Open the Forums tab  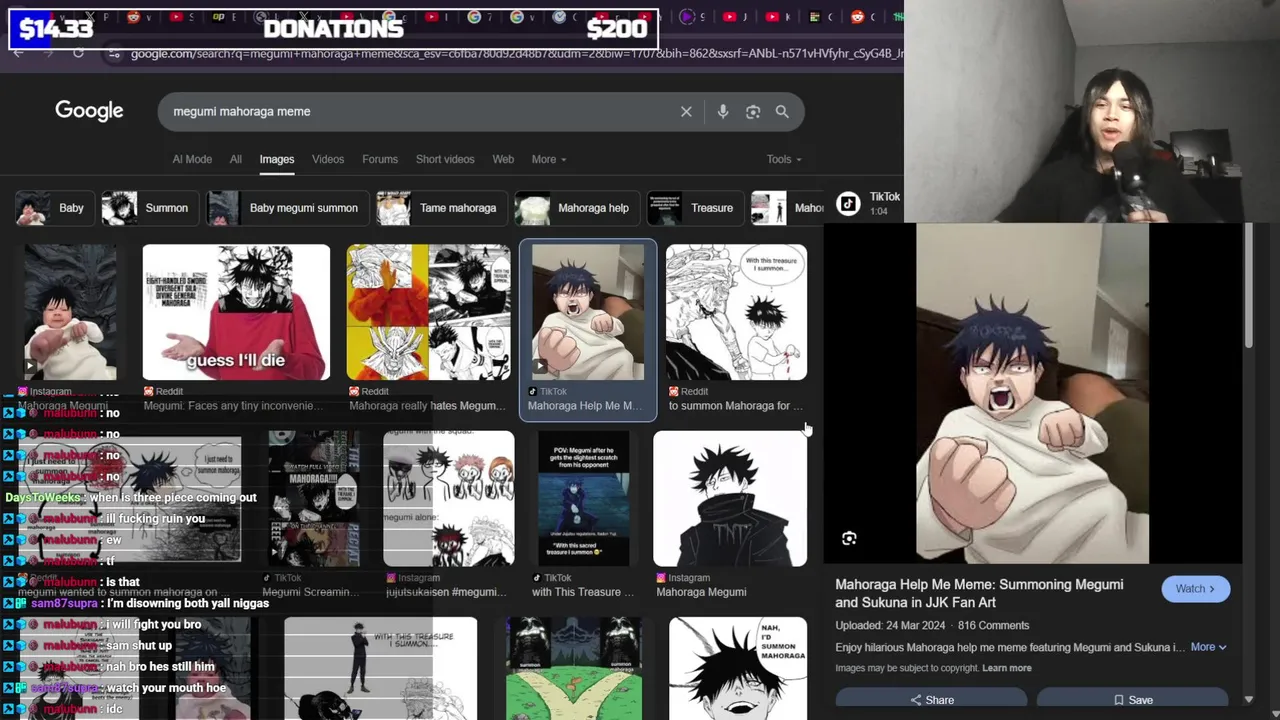click(x=380, y=159)
